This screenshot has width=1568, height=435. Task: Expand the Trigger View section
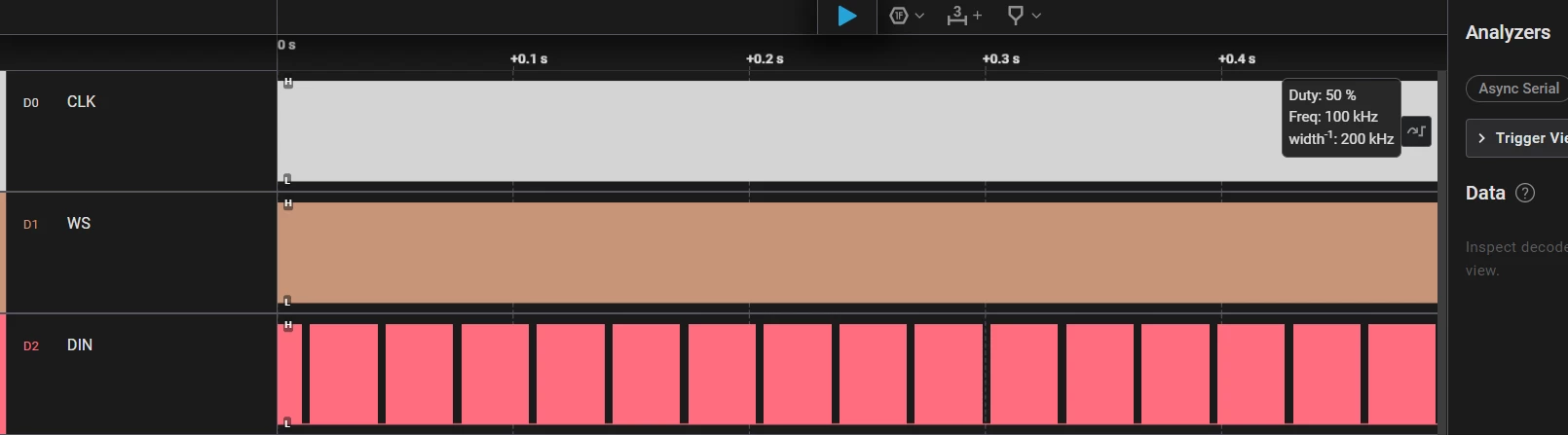[x=1516, y=138]
